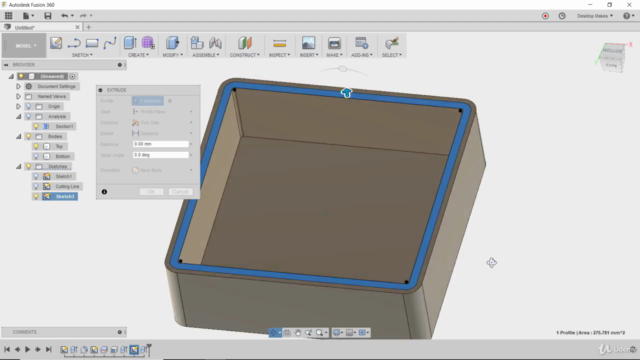Click the Look At navigation icon
The image size is (640, 360).
click(x=287, y=333)
